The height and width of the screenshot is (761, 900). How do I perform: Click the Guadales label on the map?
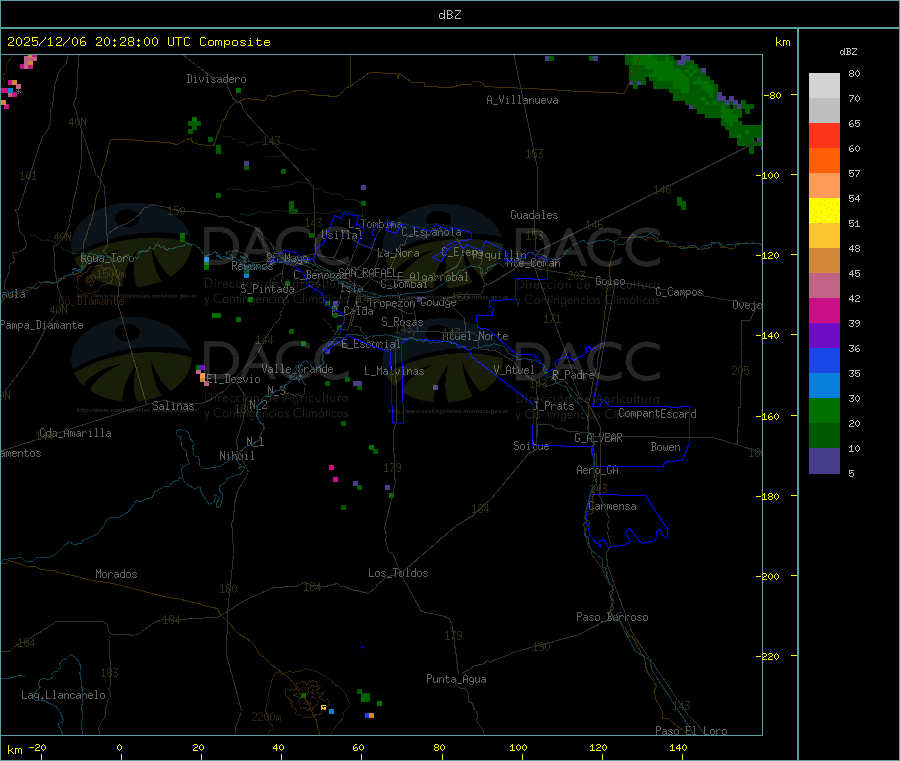tap(534, 215)
